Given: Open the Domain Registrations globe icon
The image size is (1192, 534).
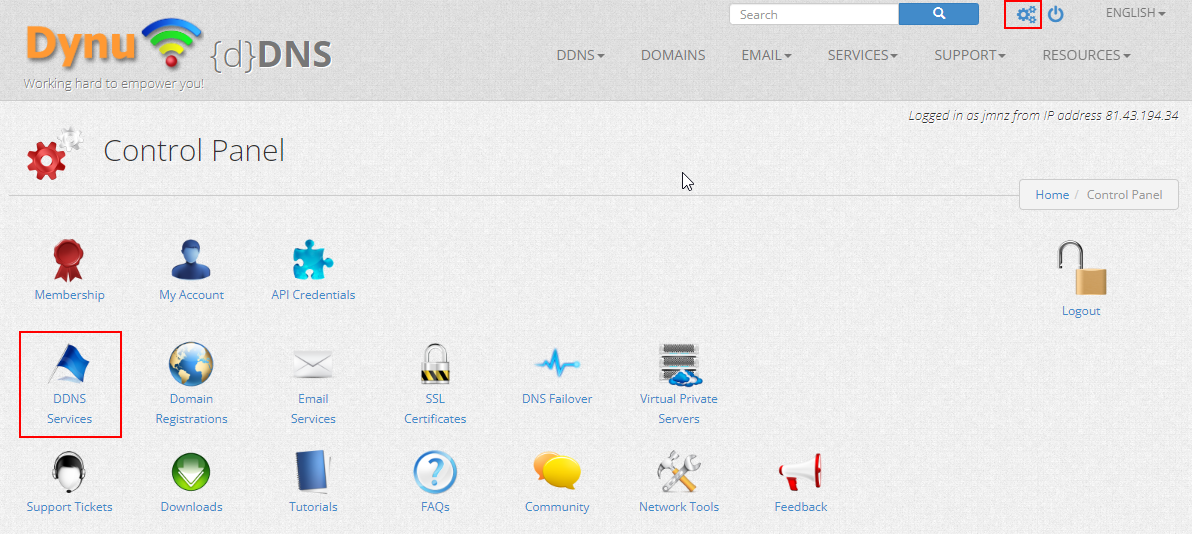Looking at the screenshot, I should pyautogui.click(x=191, y=364).
